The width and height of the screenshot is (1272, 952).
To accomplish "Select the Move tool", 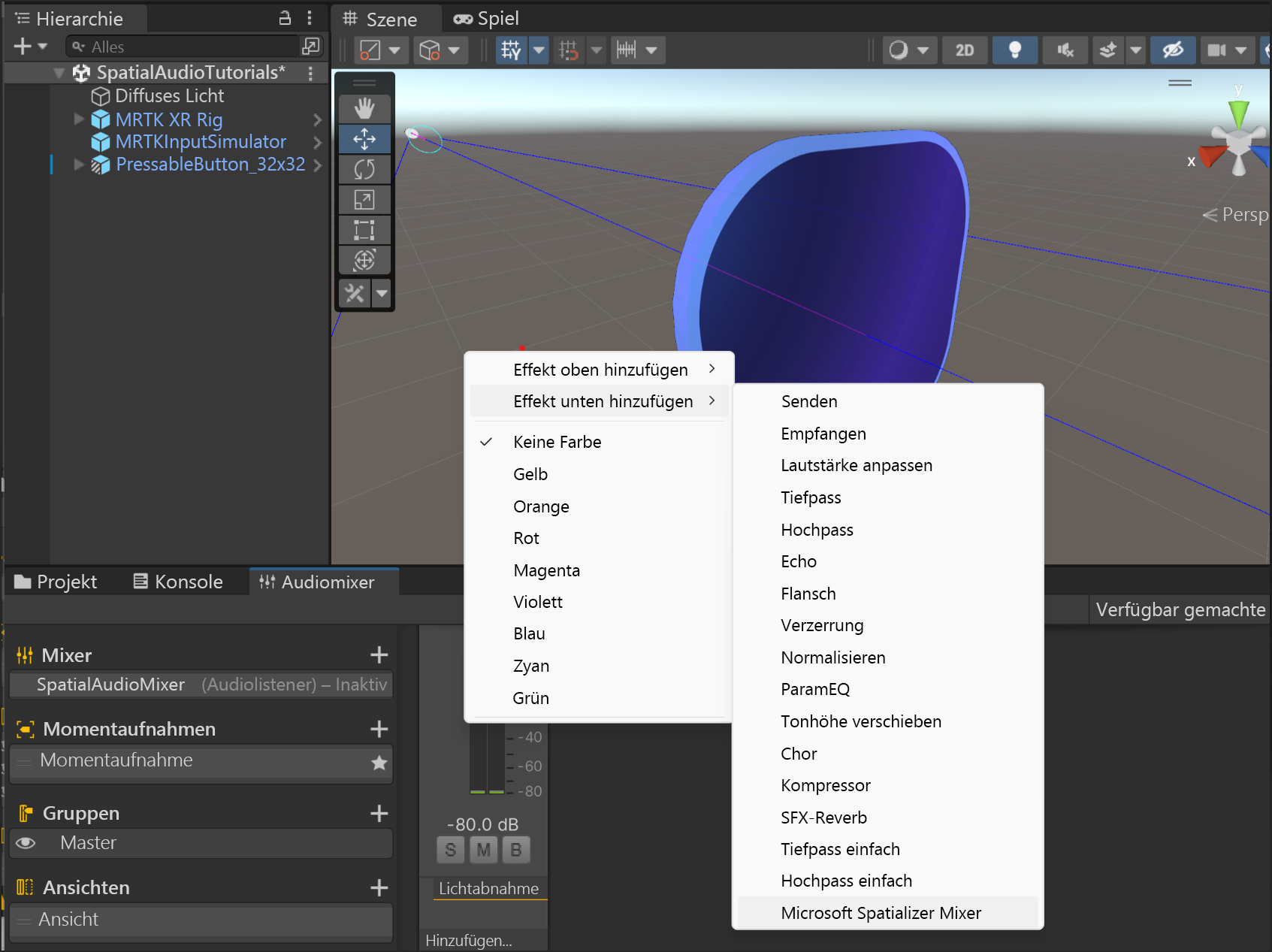I will 364,139.
